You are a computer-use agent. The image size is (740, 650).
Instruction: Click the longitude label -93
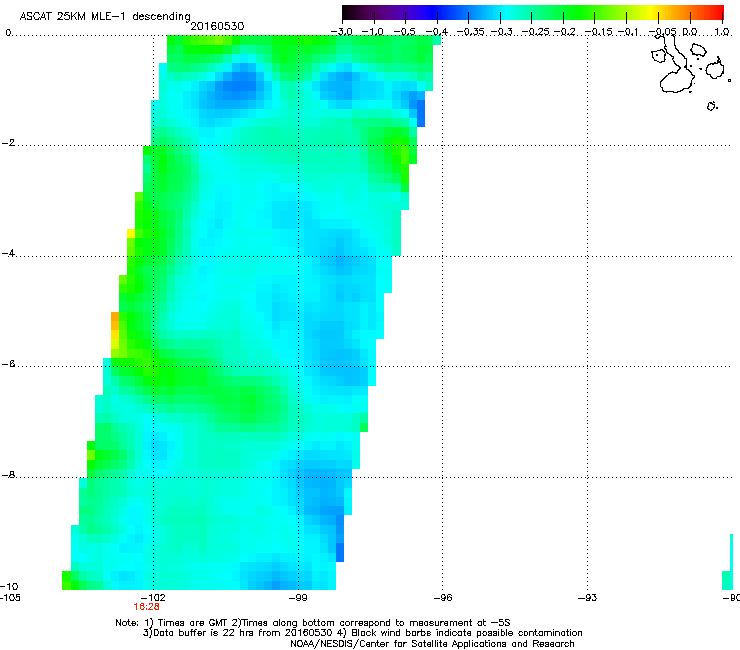pyautogui.click(x=587, y=597)
